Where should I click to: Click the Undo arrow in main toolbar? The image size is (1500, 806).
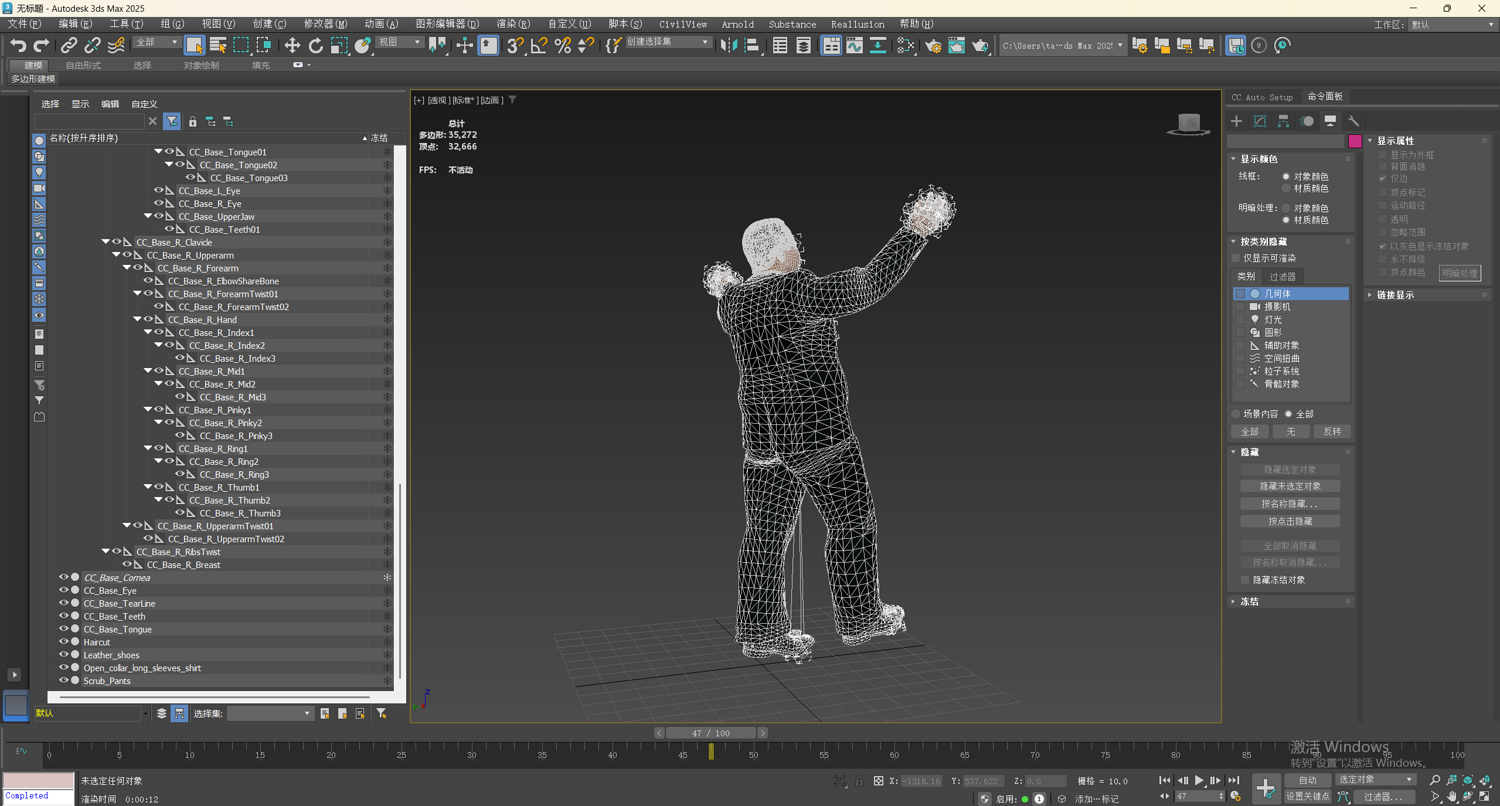18,45
